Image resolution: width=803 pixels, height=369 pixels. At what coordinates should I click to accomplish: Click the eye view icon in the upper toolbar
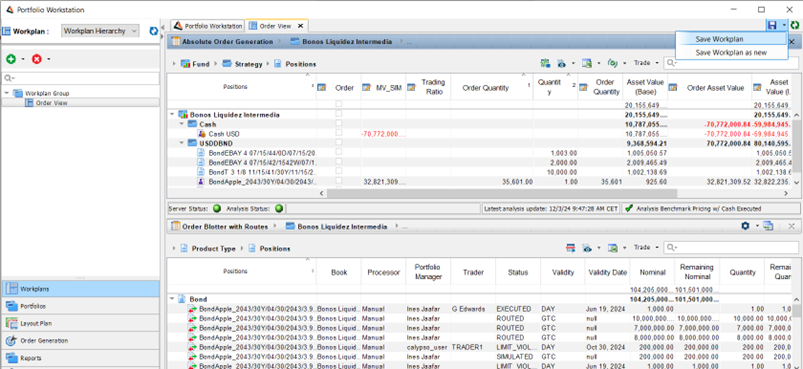click(561, 63)
